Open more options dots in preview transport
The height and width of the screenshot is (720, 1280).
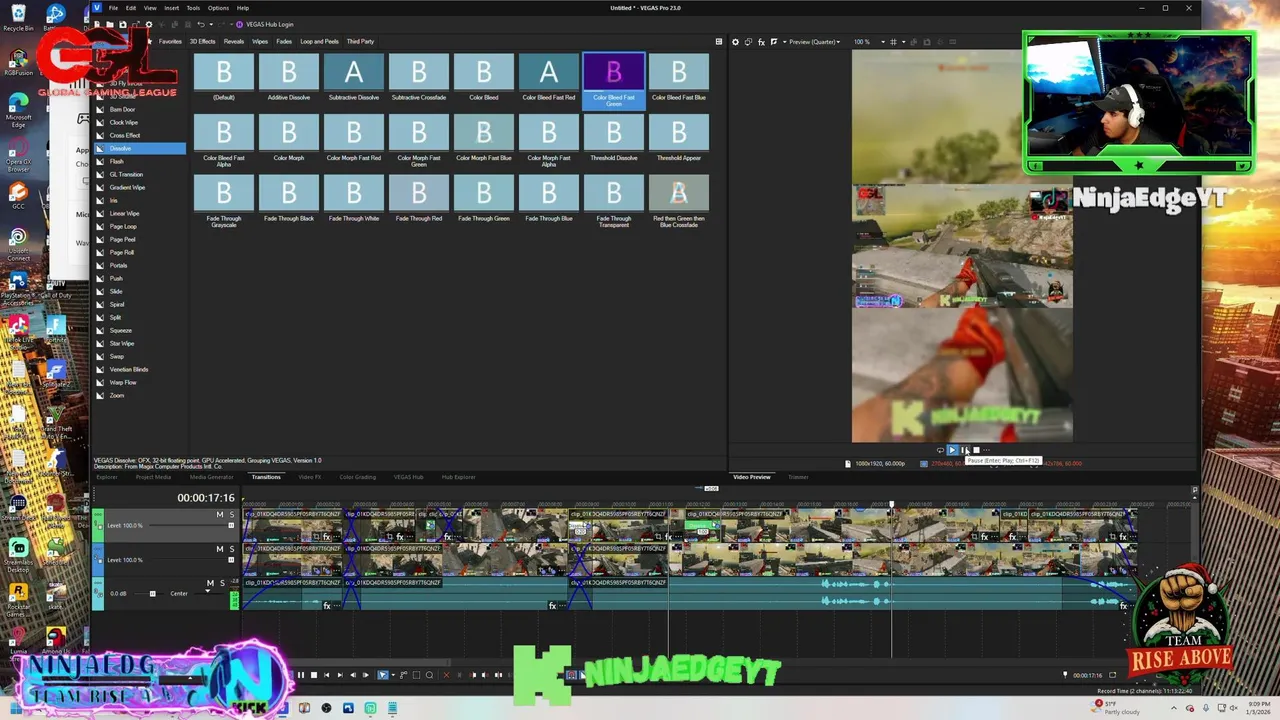(x=986, y=450)
